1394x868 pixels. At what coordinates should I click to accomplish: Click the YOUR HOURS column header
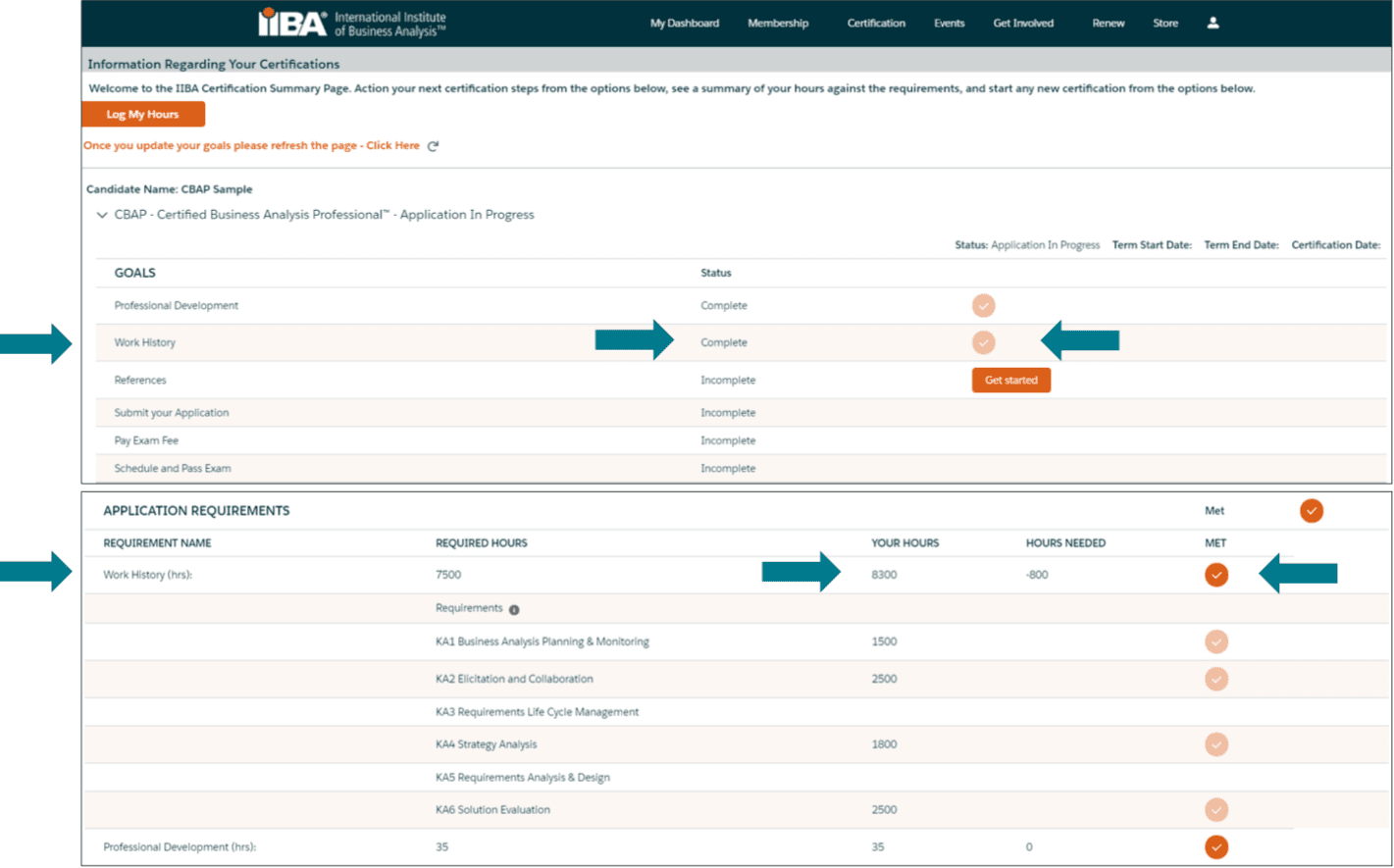[x=905, y=543]
